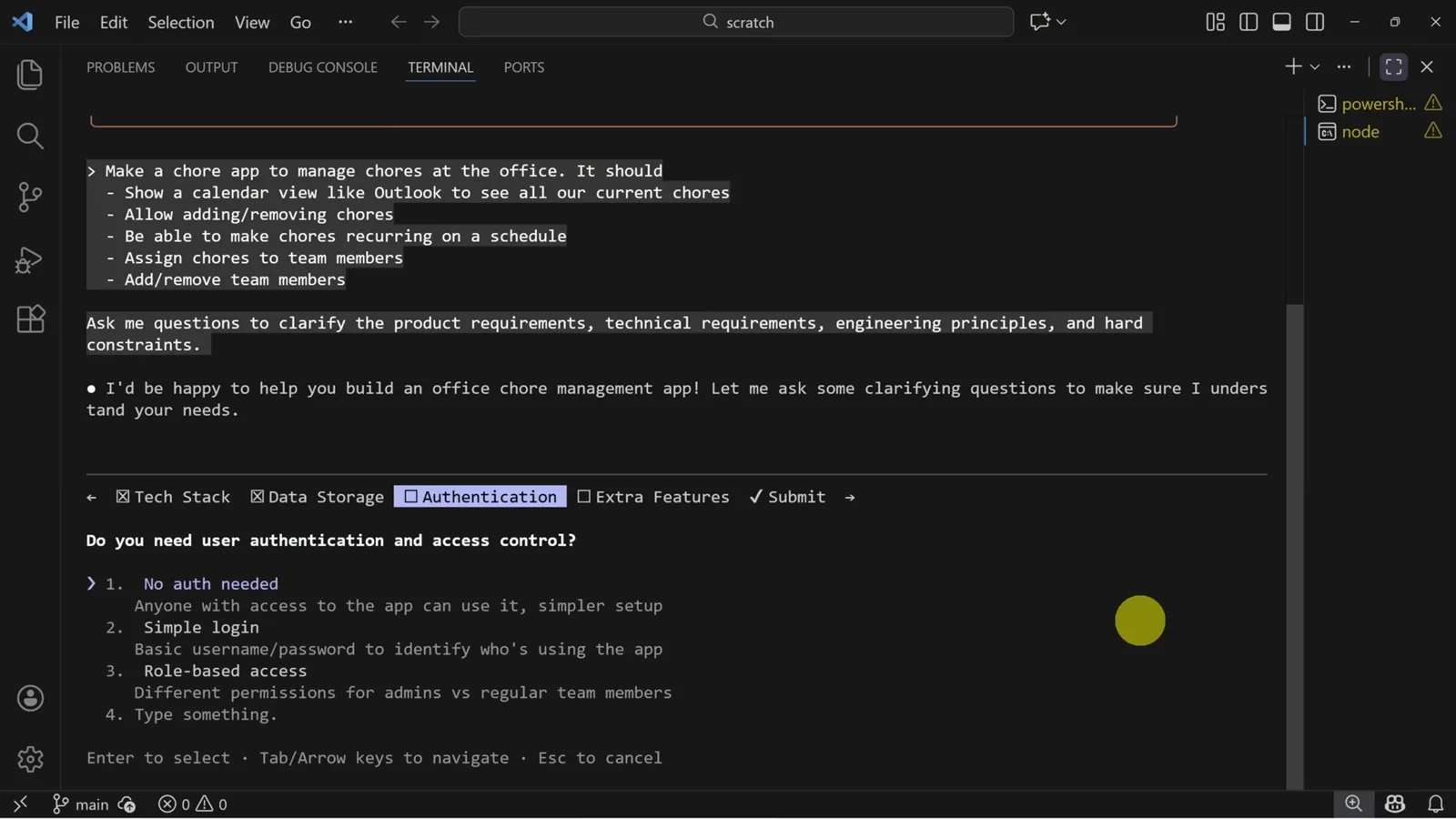The height and width of the screenshot is (819, 1456).
Task: Click the zoom icon in status bar
Action: coord(1354,804)
